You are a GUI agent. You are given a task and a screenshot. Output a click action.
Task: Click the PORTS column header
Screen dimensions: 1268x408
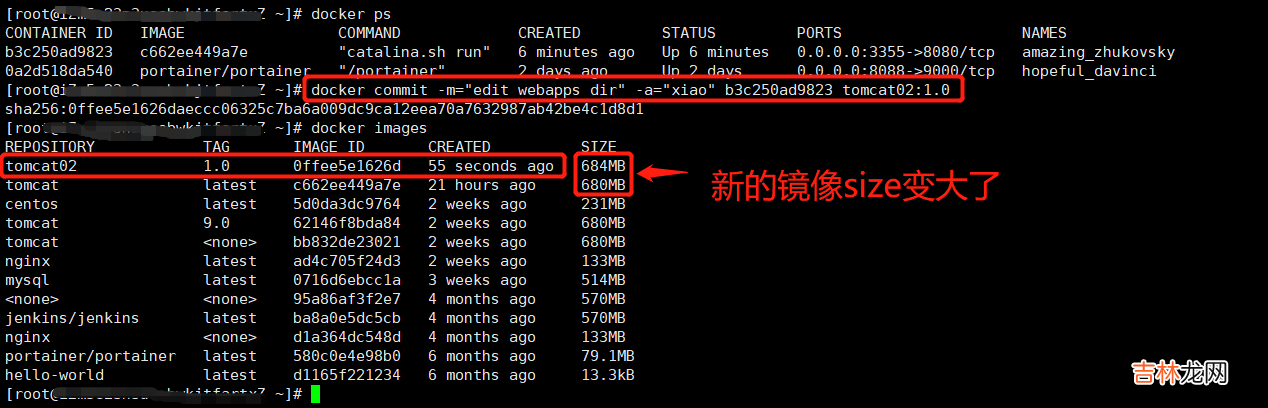[819, 33]
